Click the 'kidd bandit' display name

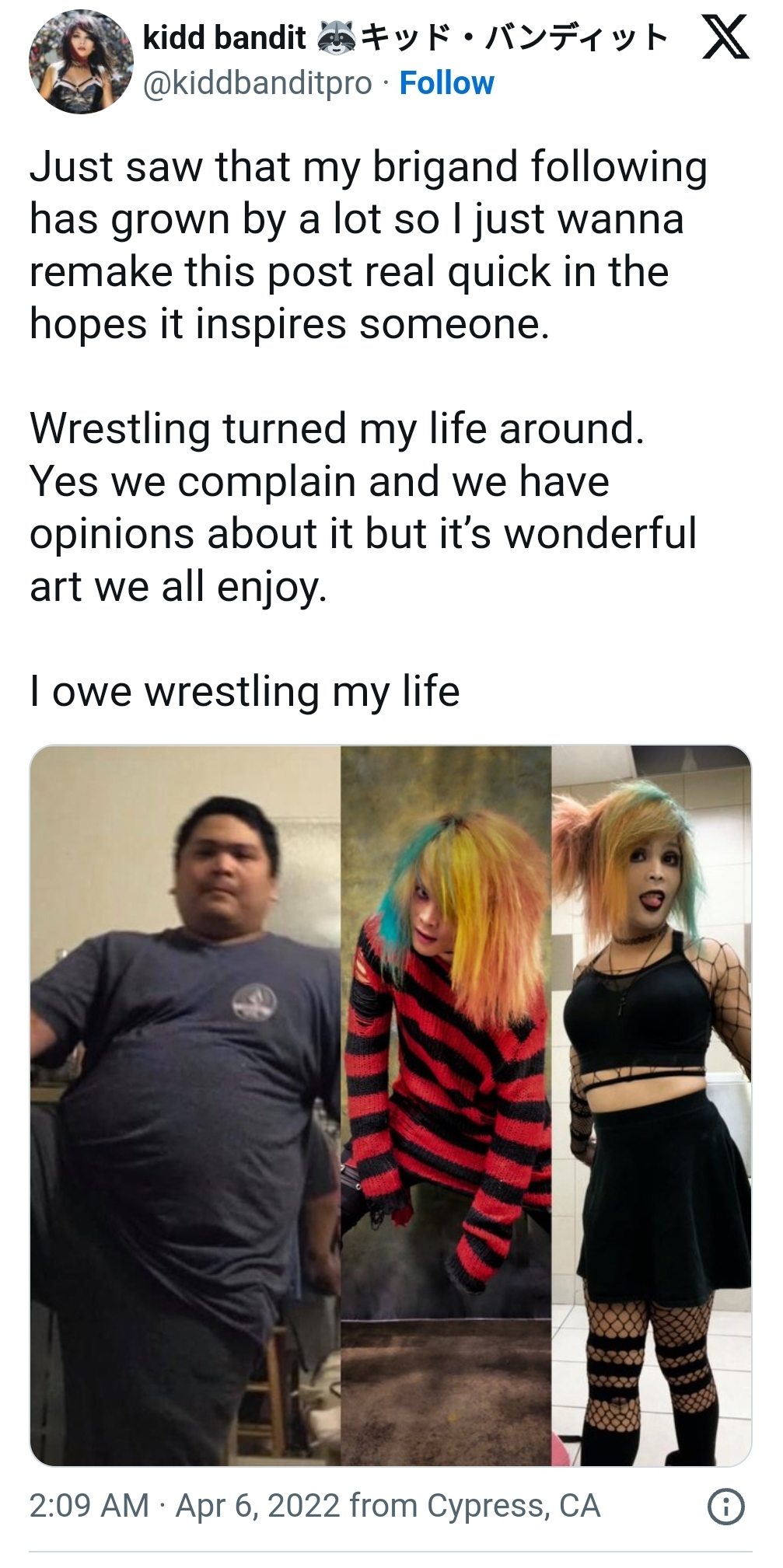224,37
